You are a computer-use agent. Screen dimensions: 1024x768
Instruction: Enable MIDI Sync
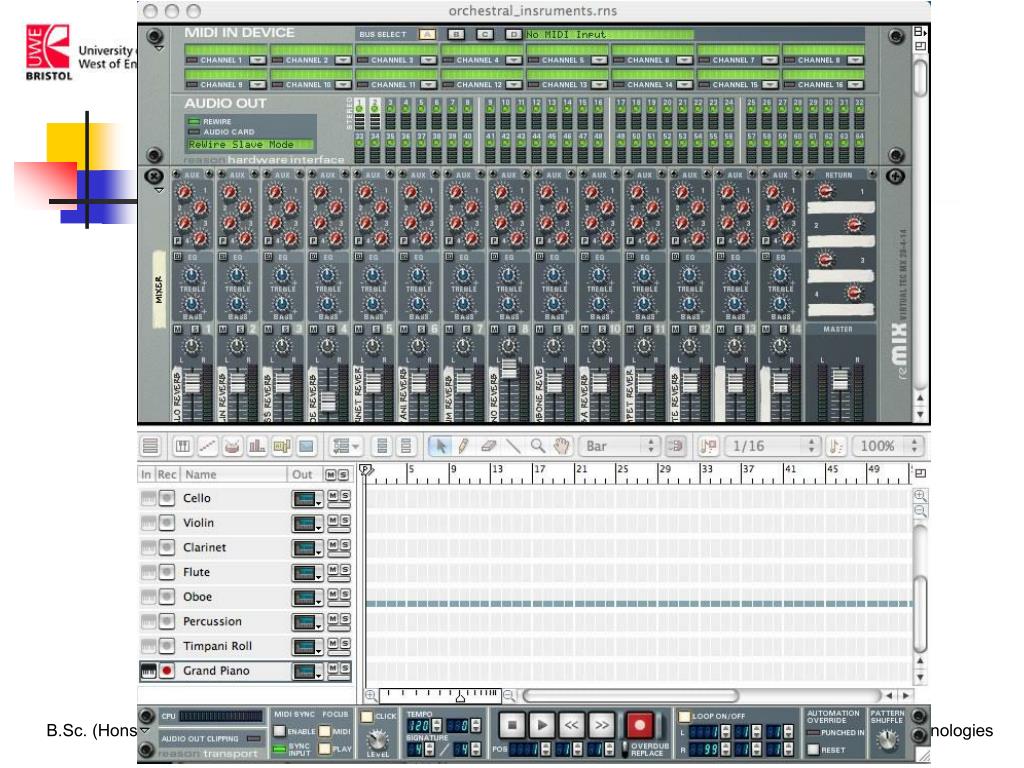pyautogui.click(x=280, y=731)
